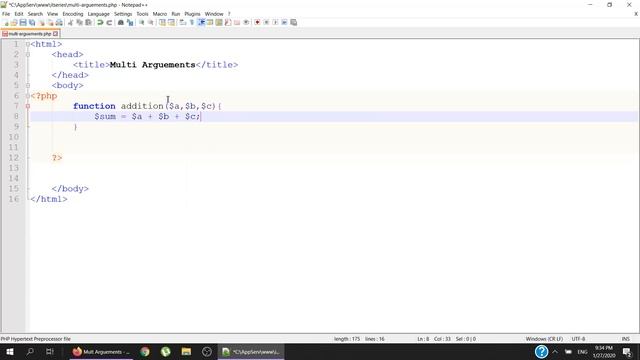640x360 pixels.
Task: Open the taskbar search magnifier
Action: coord(30,351)
